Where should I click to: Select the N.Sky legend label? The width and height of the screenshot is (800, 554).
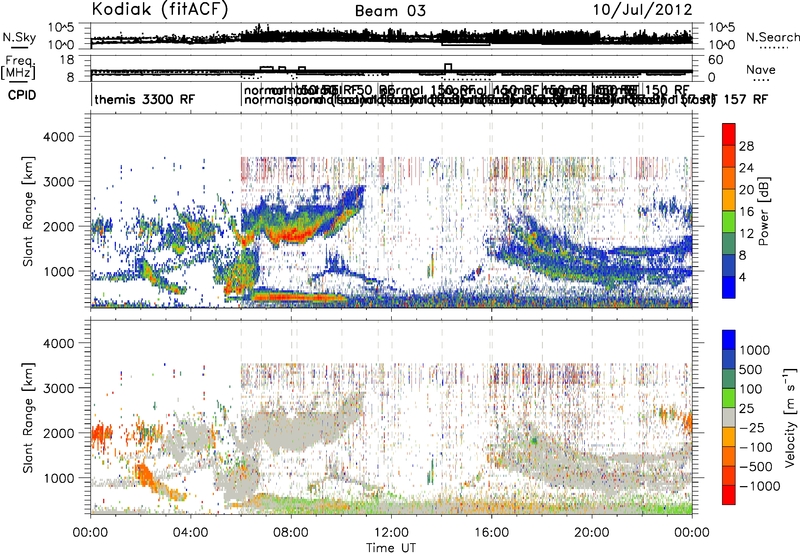(x=19, y=37)
